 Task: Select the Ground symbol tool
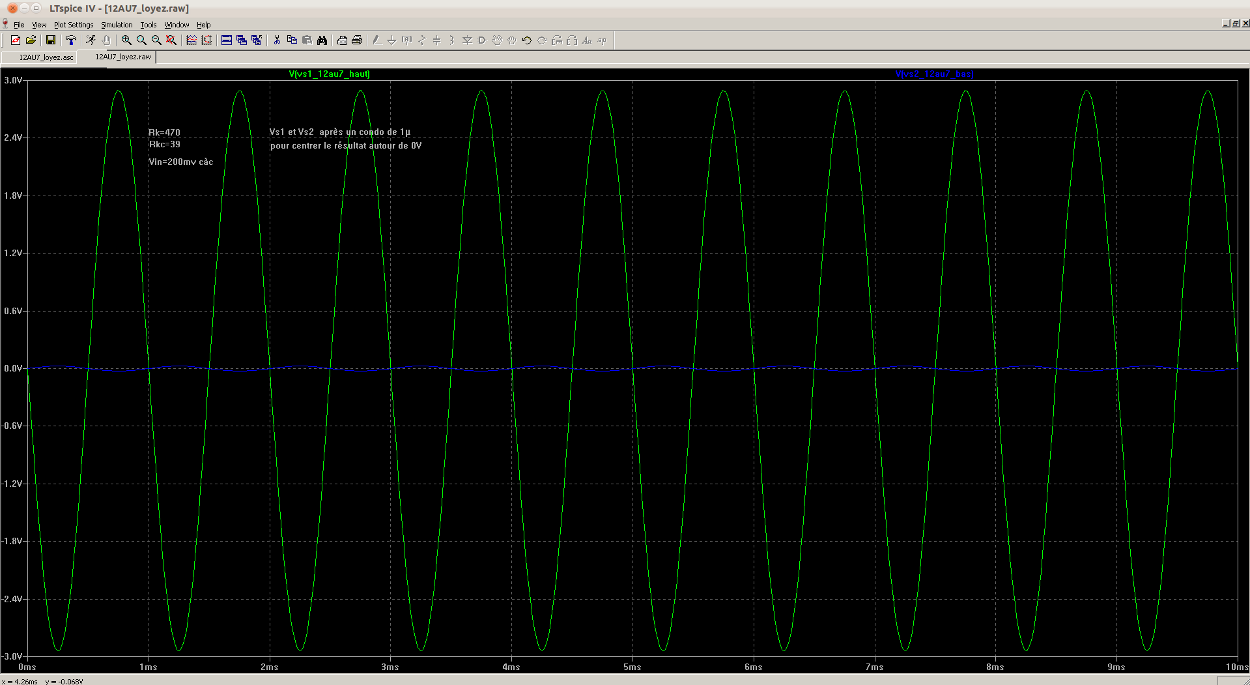click(392, 40)
